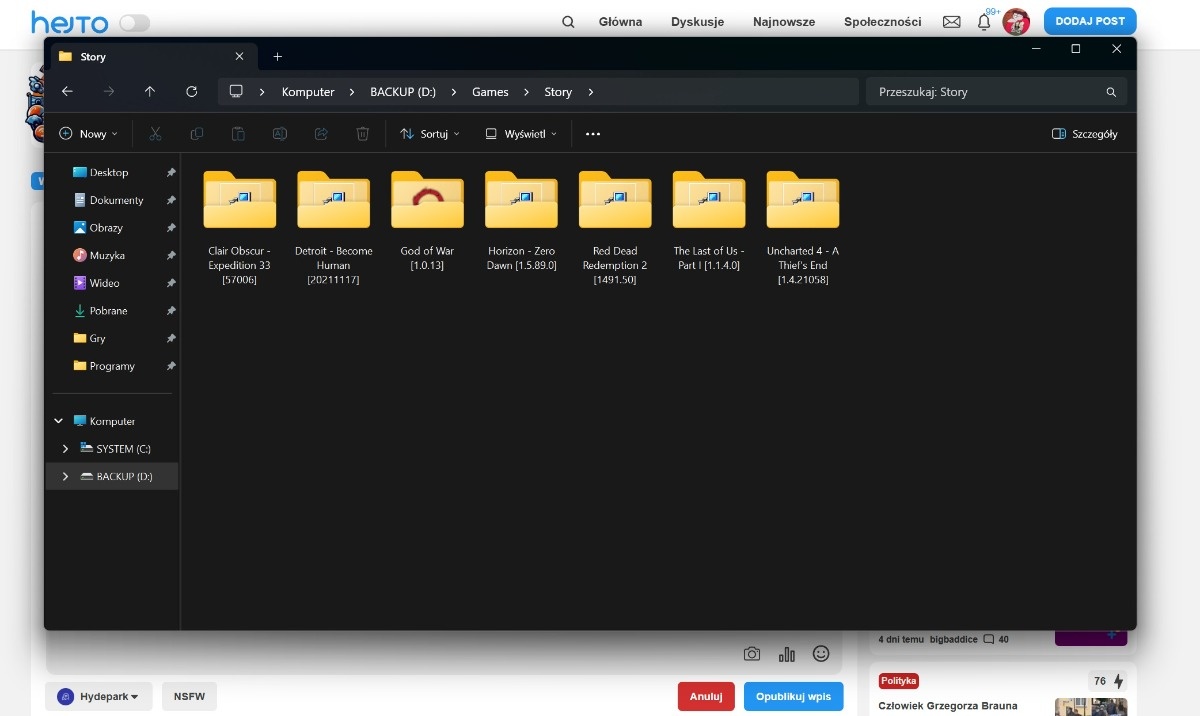Click the Forward arrow in File Explorer
1200x716 pixels.
[x=108, y=91]
